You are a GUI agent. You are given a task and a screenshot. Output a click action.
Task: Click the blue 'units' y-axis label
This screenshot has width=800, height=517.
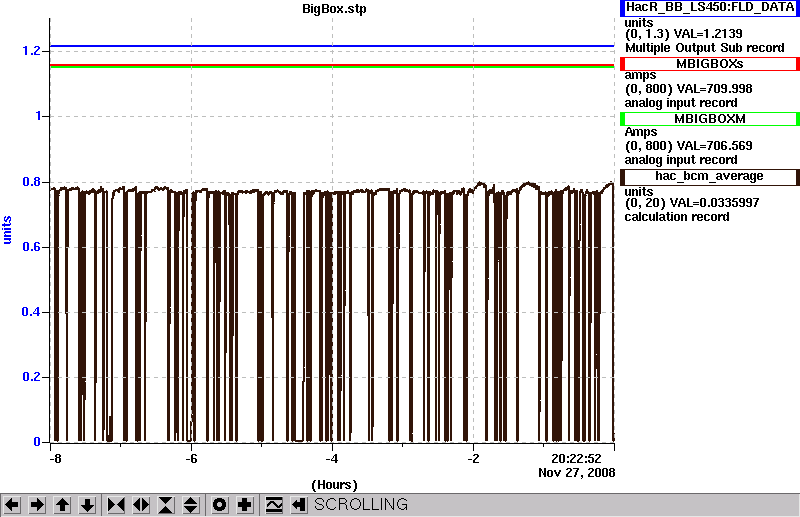[x=7, y=230]
